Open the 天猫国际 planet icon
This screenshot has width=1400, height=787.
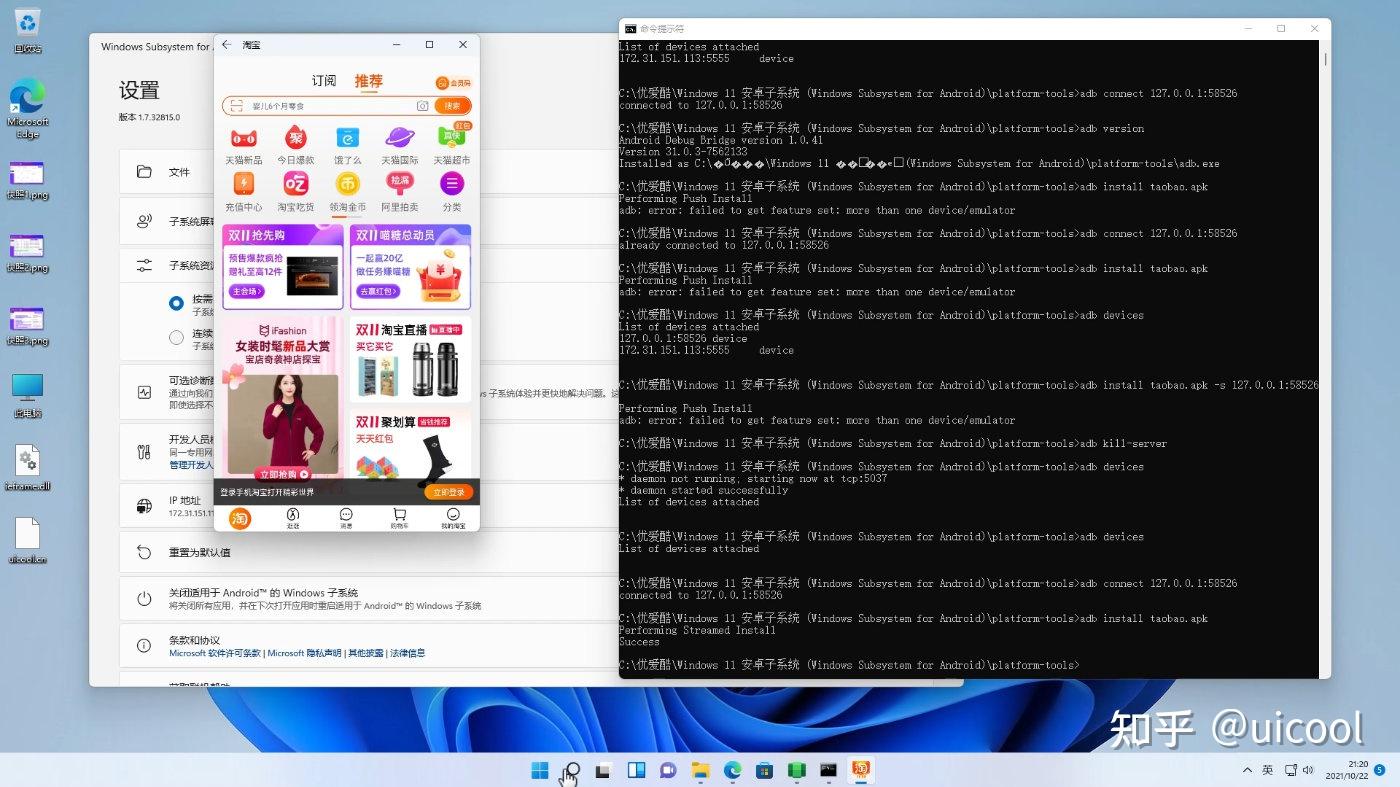tap(400, 138)
